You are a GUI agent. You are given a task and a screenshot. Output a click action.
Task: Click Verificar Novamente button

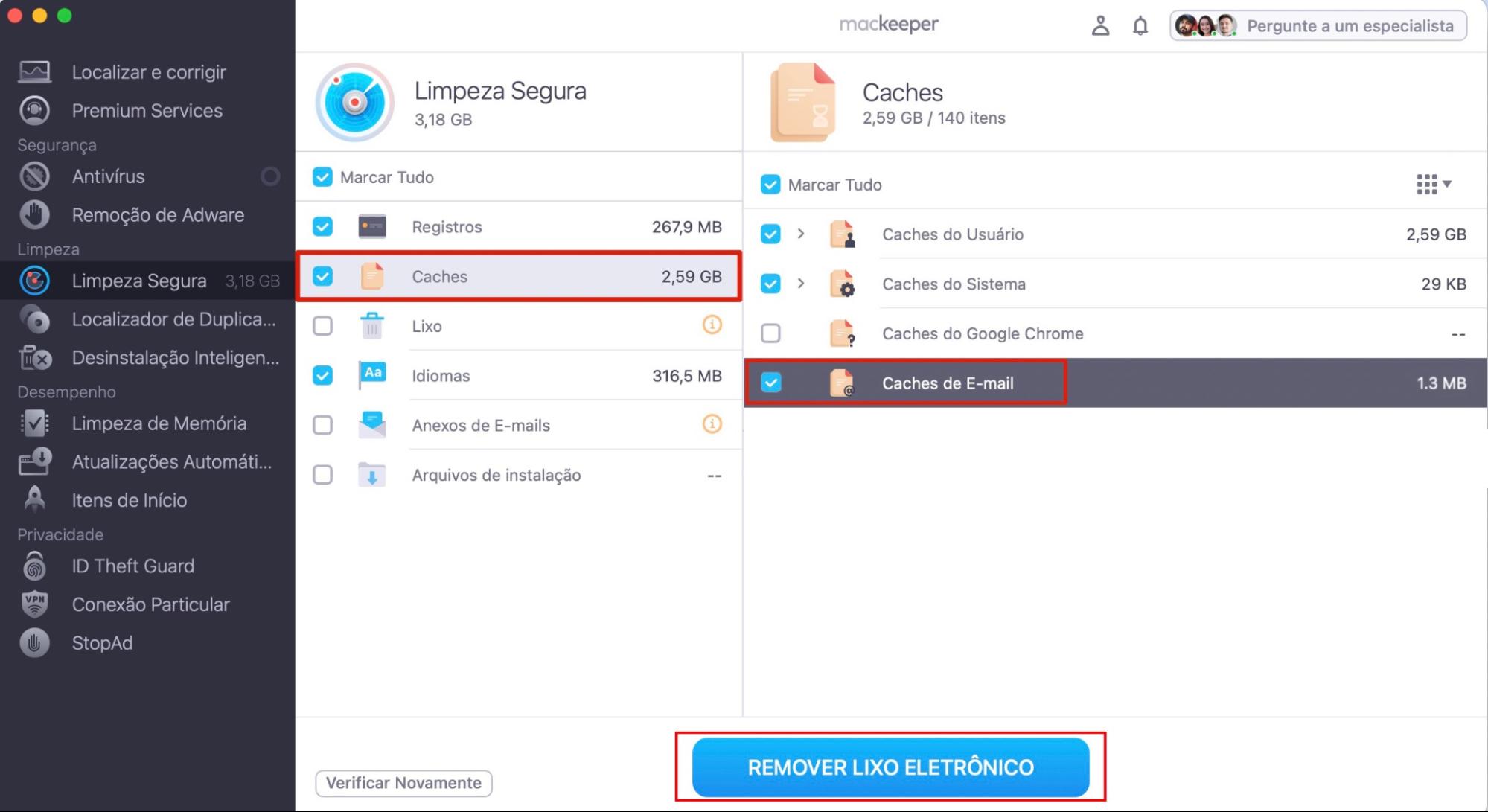point(403,783)
